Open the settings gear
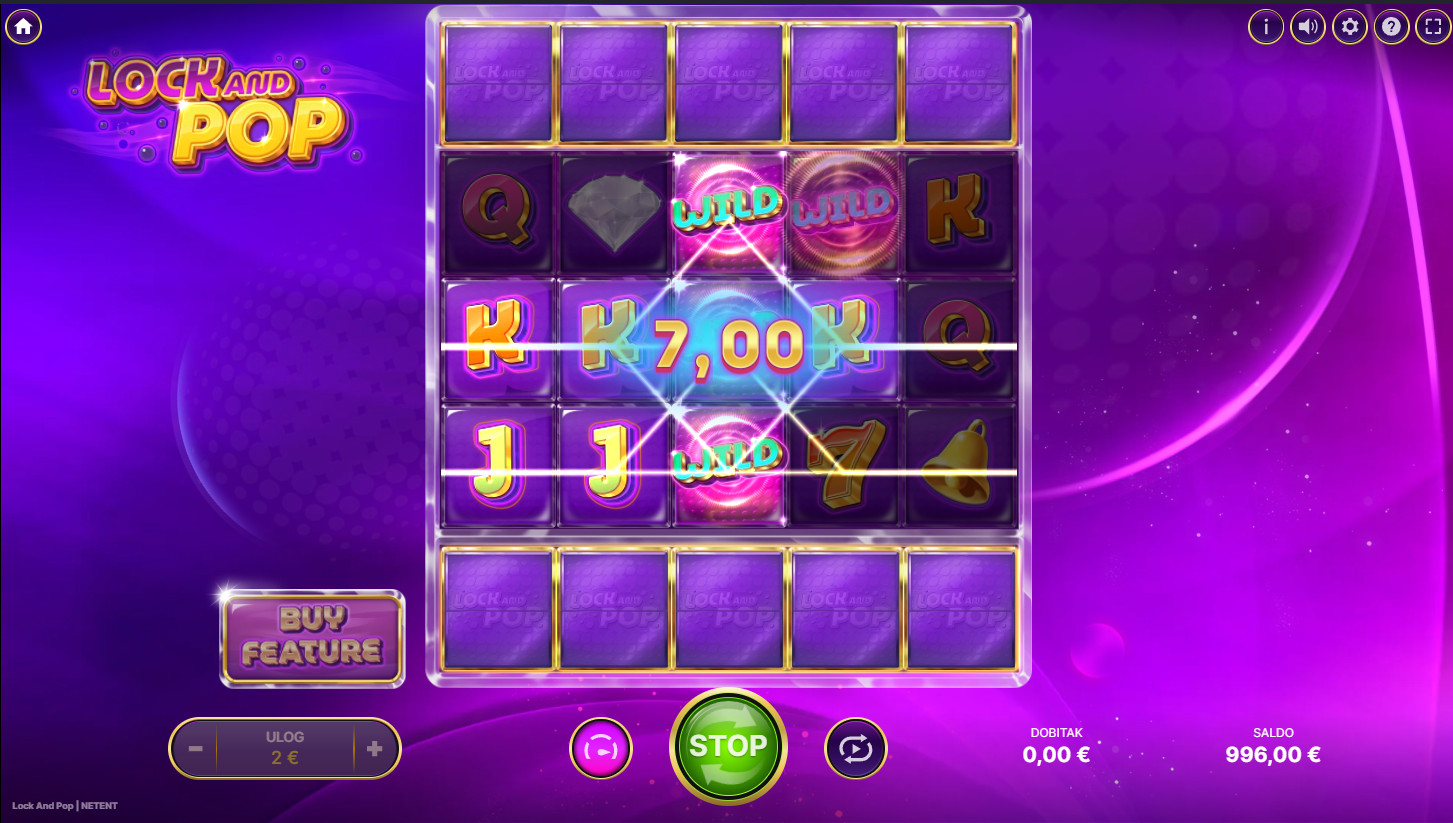The image size is (1453, 823). pyautogui.click(x=1350, y=27)
